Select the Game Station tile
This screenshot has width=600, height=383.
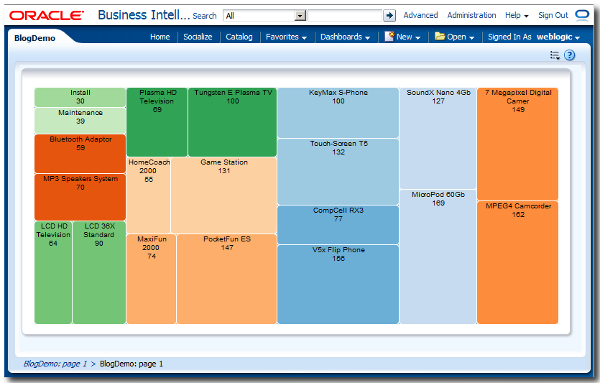tap(224, 195)
